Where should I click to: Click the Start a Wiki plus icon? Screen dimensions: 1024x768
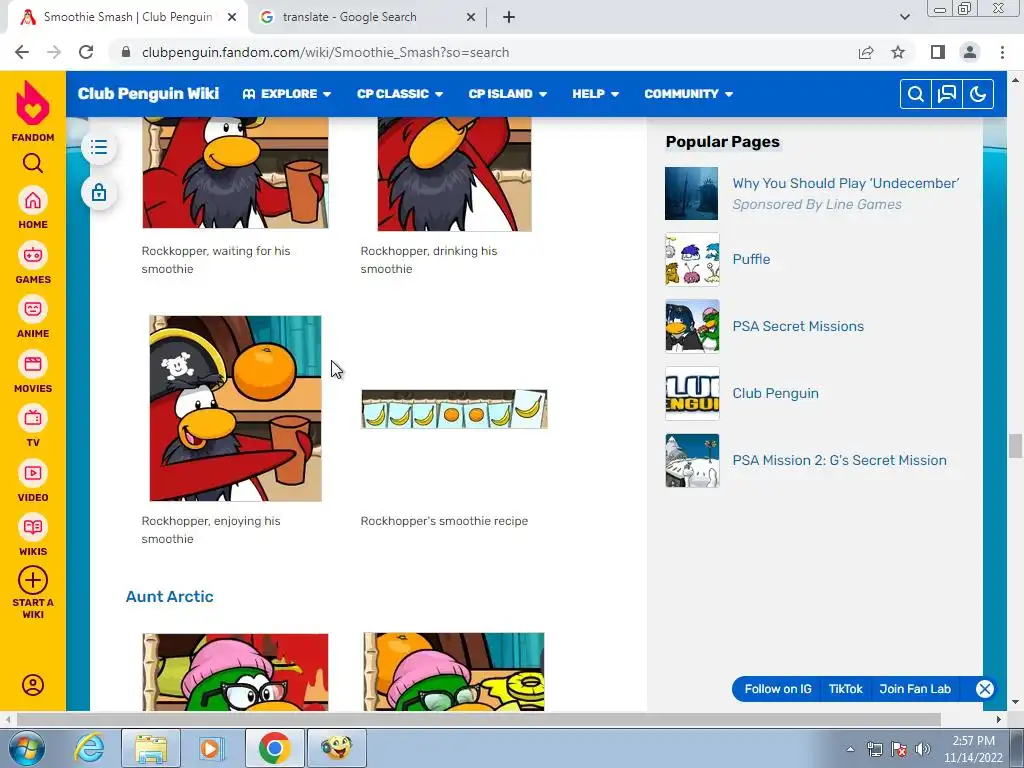(33, 580)
